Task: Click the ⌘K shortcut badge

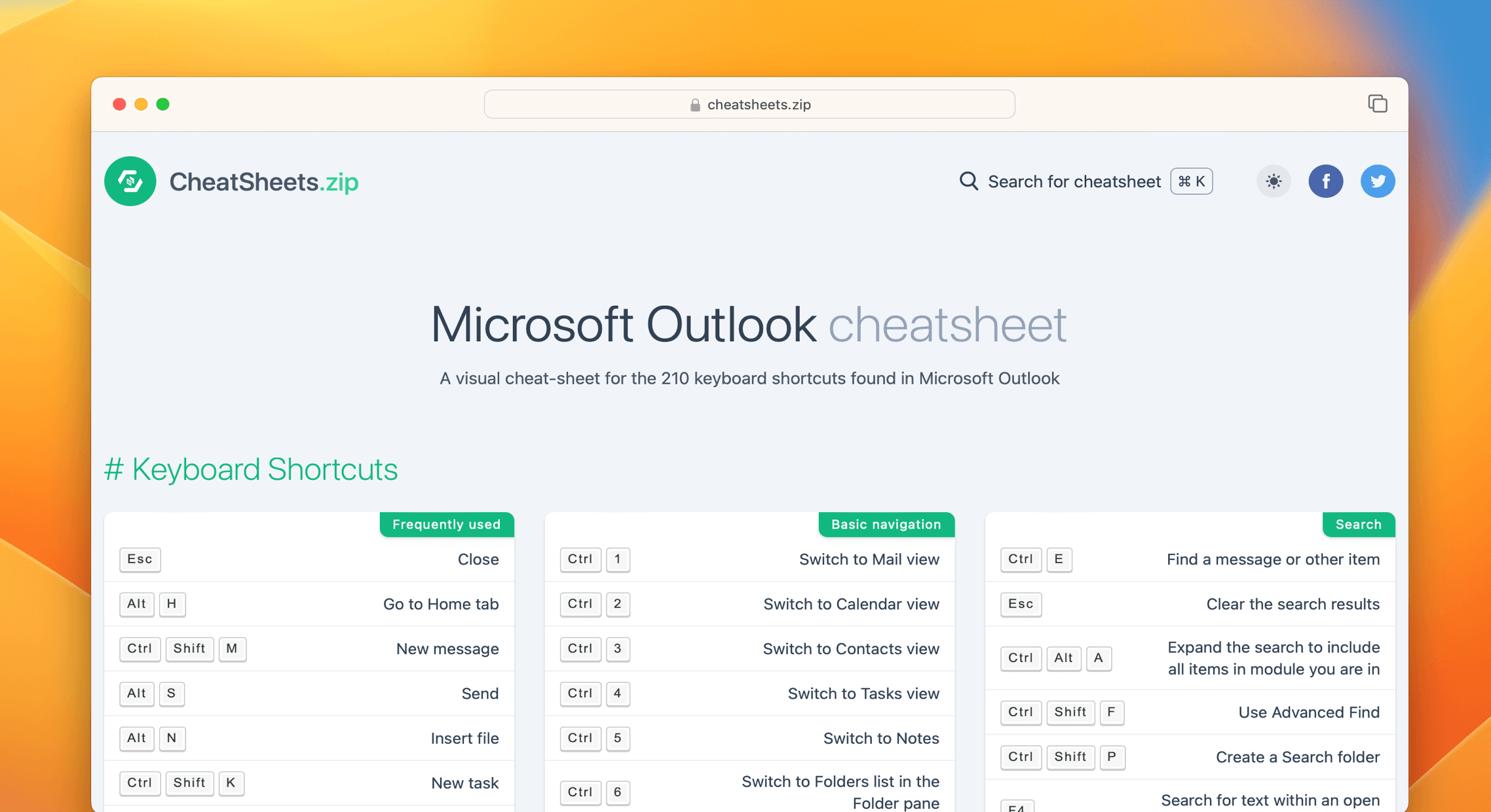Action: 1191,181
